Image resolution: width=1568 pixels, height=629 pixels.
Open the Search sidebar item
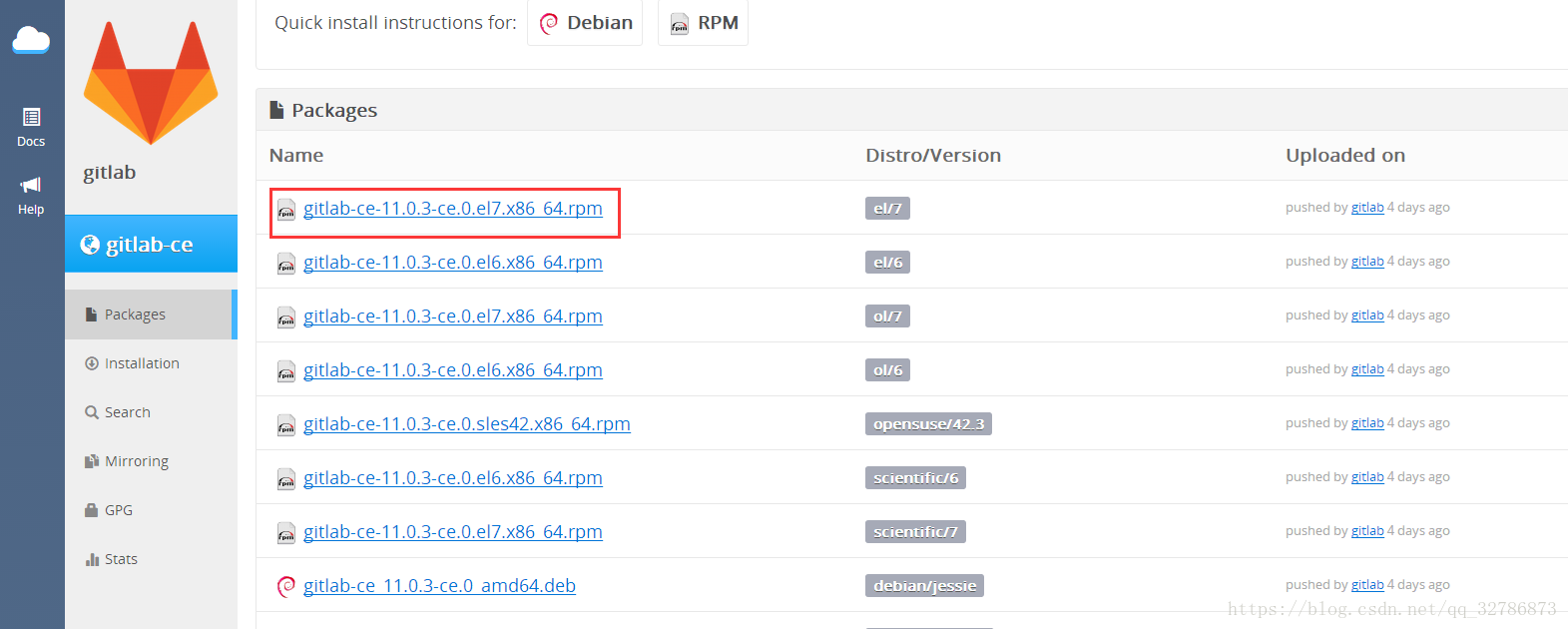(x=118, y=412)
